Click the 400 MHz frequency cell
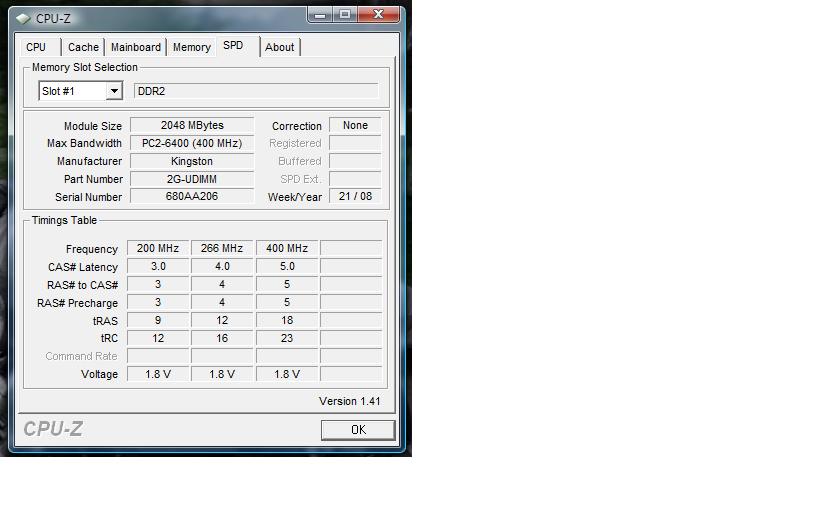 (287, 249)
